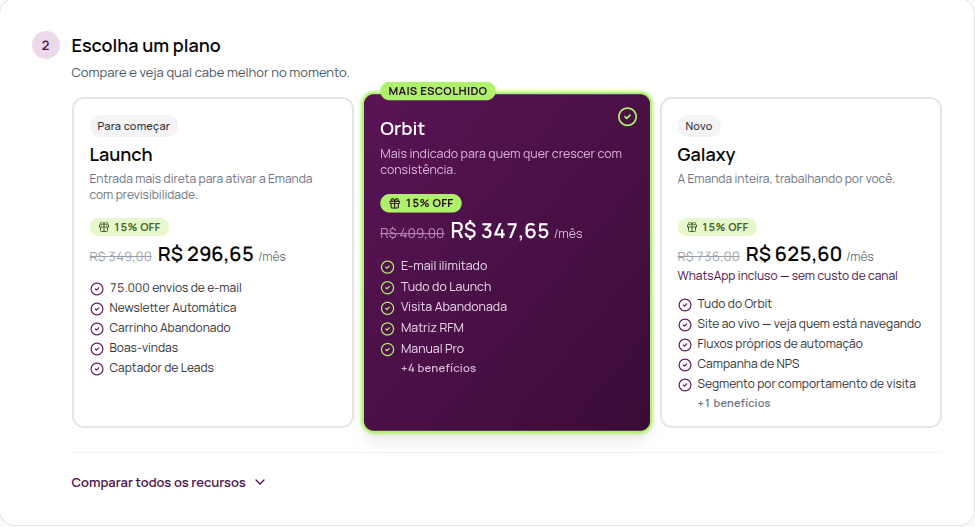Click check icon beside 'E-mail ilimitado'

coord(387,267)
